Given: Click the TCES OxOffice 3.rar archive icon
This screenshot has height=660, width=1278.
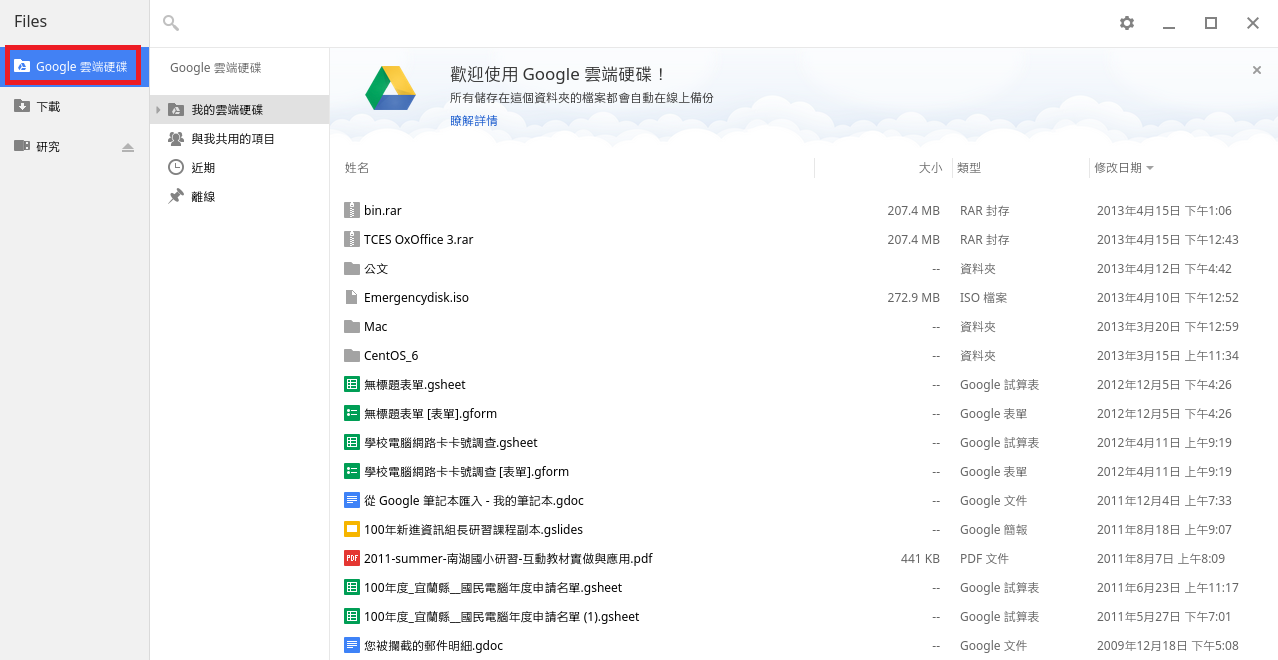Looking at the screenshot, I should (351, 240).
